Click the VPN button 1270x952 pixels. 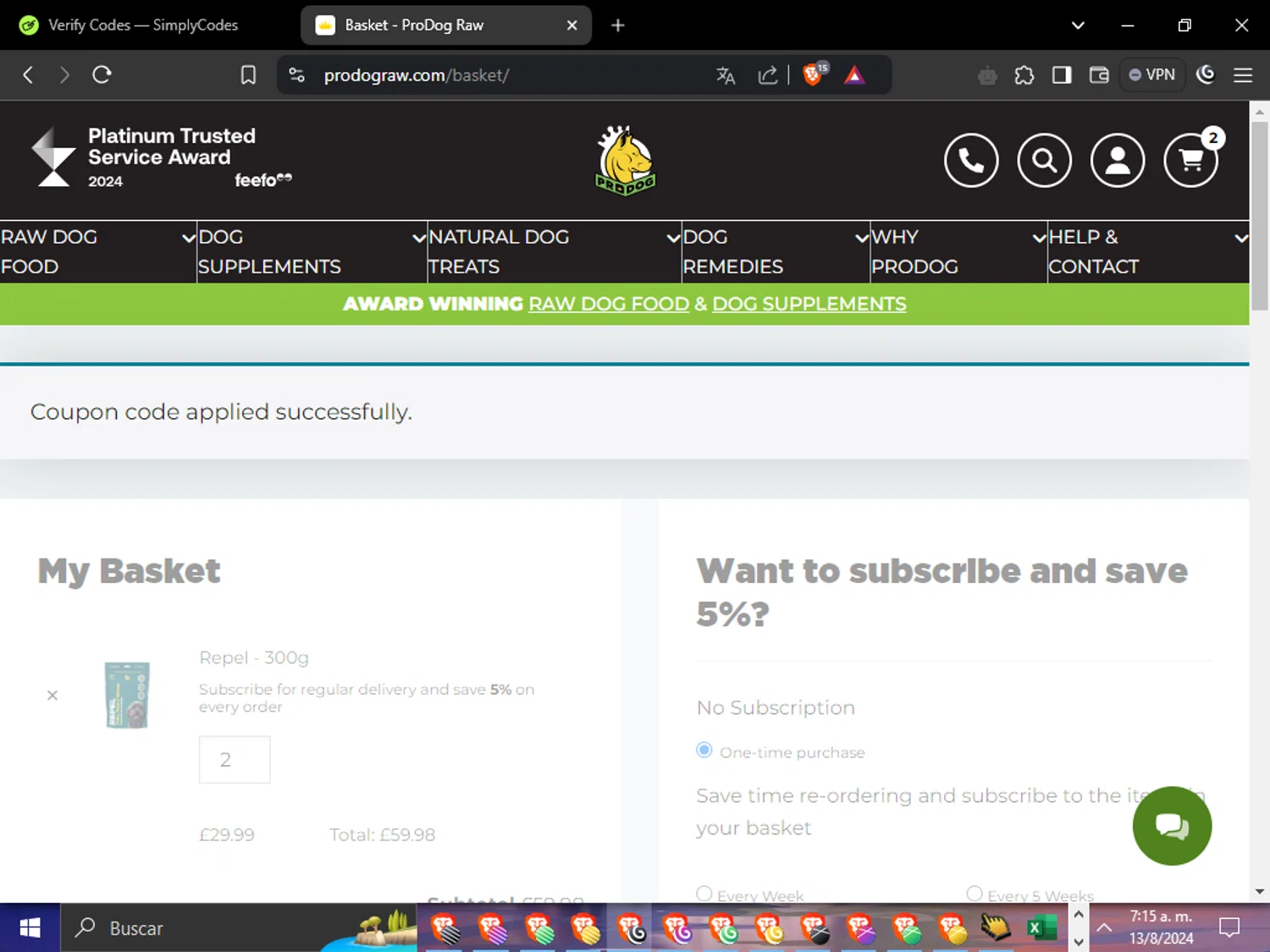[1152, 74]
